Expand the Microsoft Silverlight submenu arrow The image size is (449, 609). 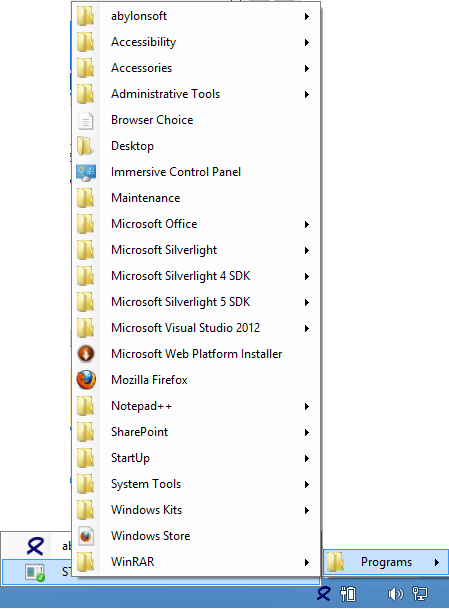tap(307, 251)
